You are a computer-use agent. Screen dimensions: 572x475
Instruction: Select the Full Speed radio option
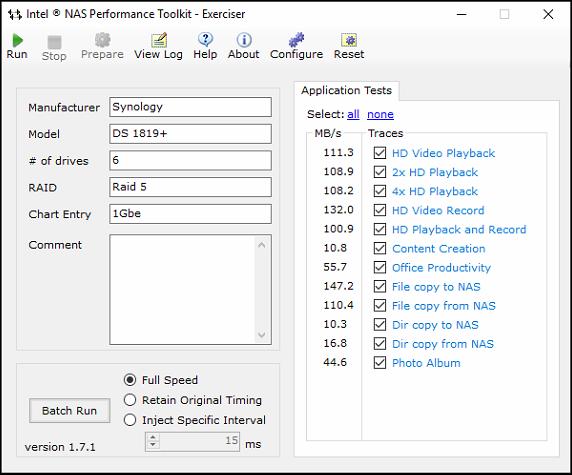[x=130, y=380]
